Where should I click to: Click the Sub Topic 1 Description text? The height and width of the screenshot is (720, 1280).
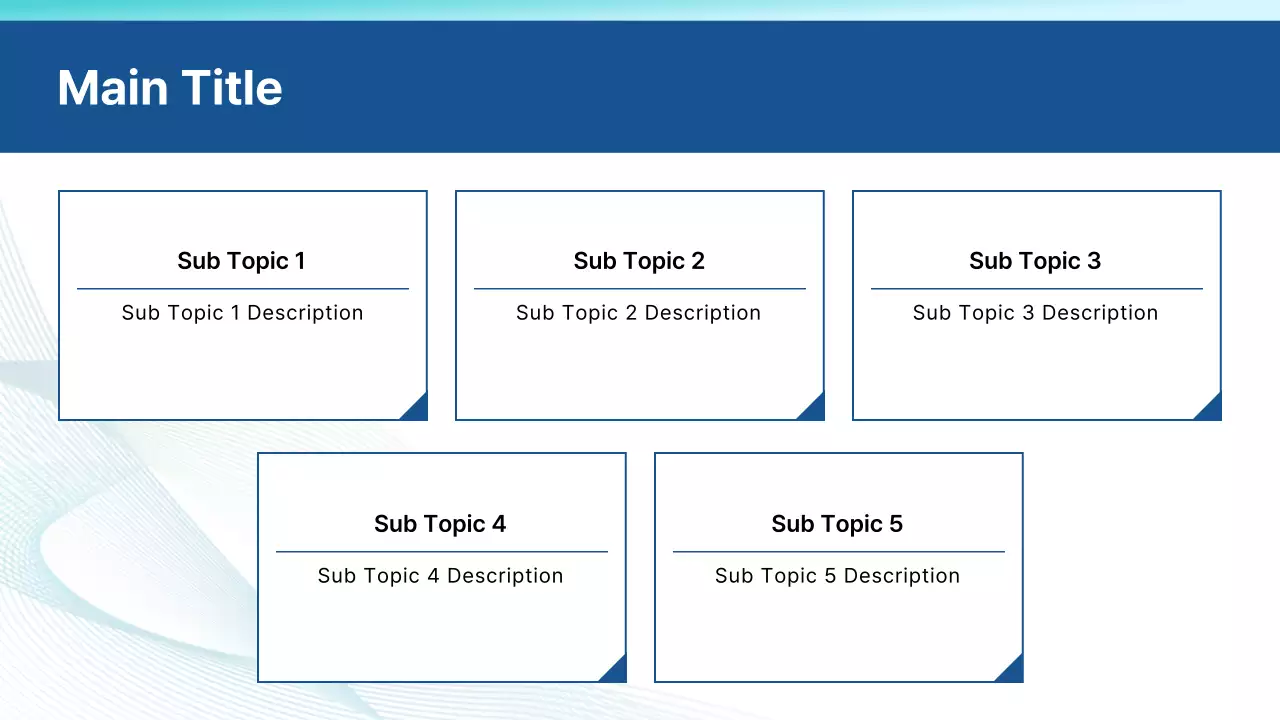242,313
